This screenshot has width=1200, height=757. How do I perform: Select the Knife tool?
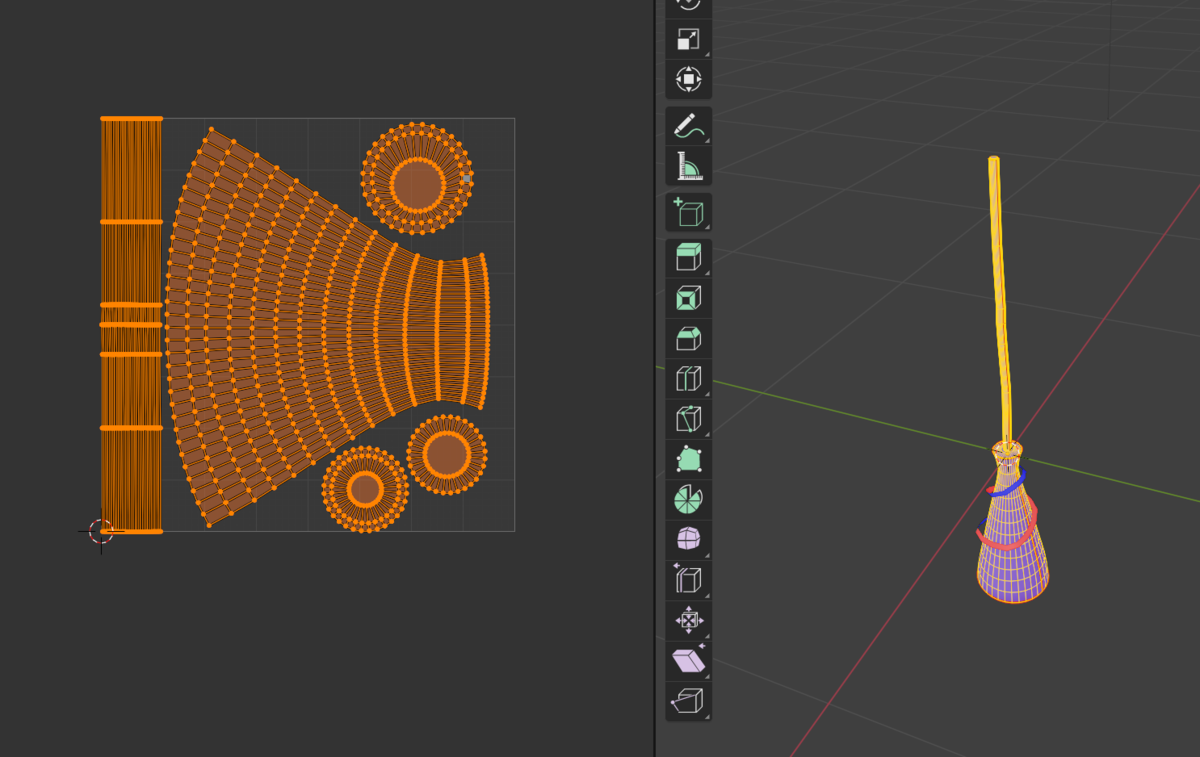tap(686, 419)
